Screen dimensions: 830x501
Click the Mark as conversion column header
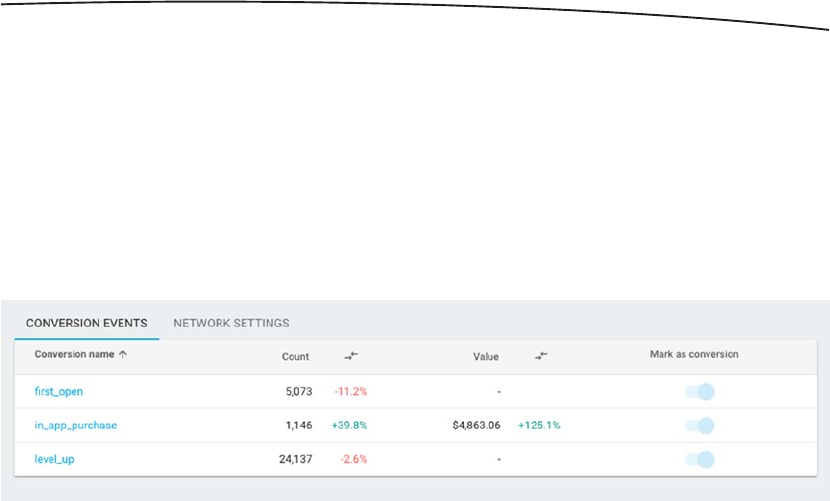pos(694,355)
